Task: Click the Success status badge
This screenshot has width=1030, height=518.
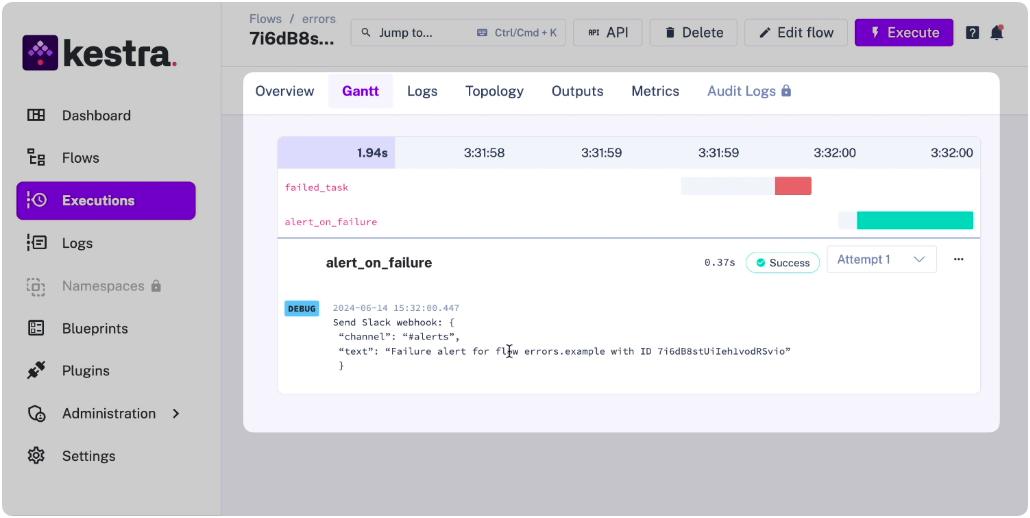Action: 782,263
